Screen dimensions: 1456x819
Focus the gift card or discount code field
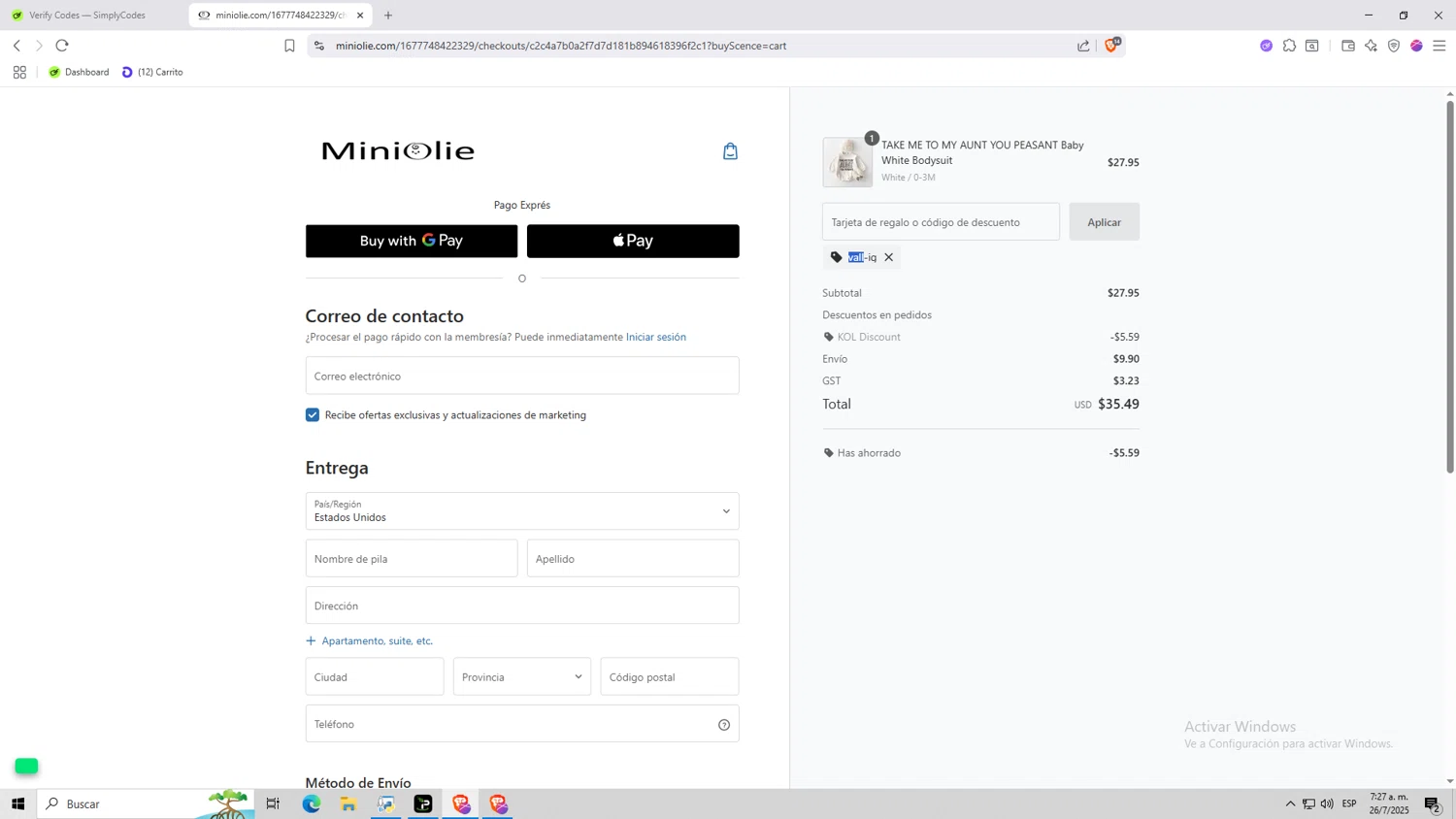click(x=941, y=222)
